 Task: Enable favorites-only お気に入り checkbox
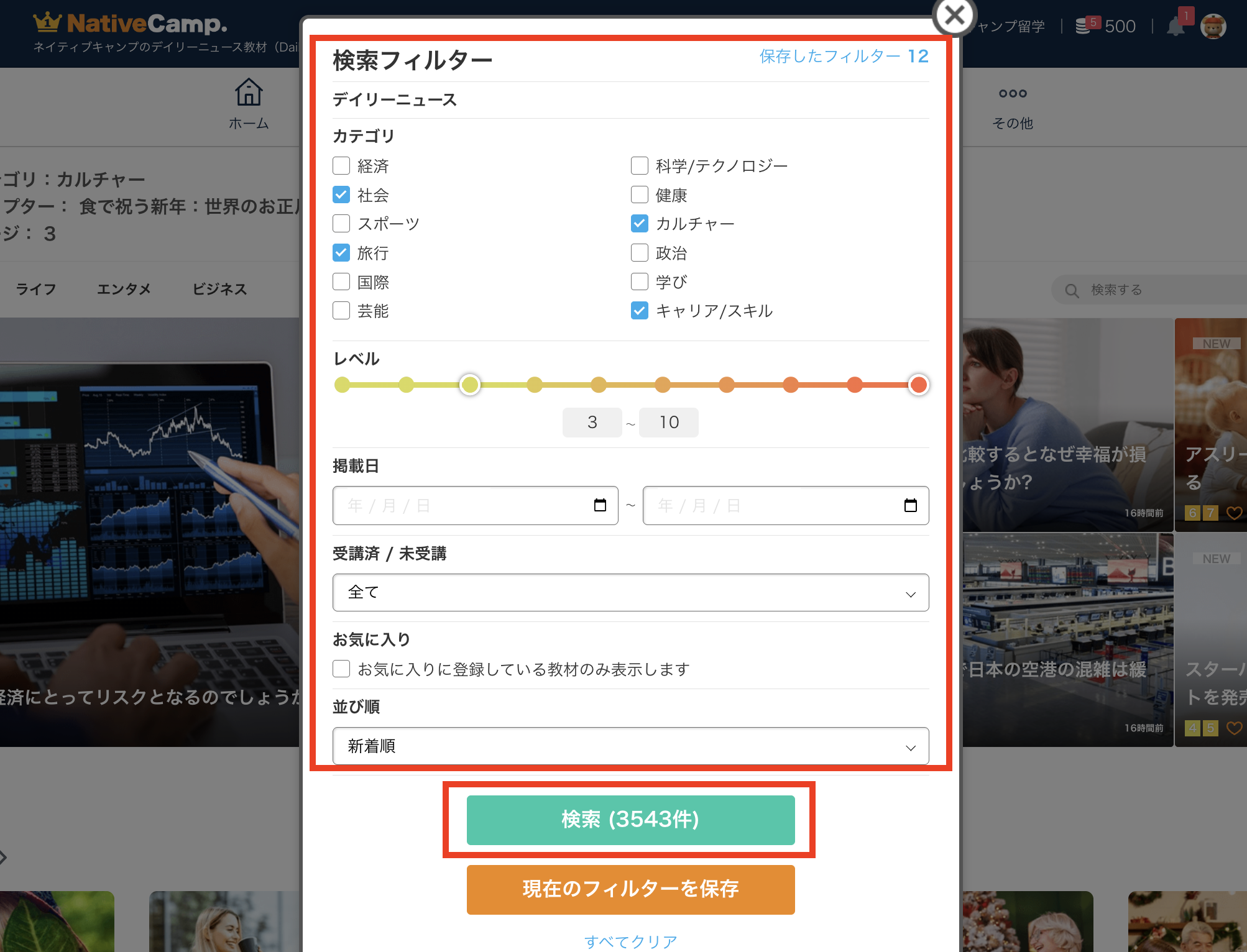(x=341, y=669)
